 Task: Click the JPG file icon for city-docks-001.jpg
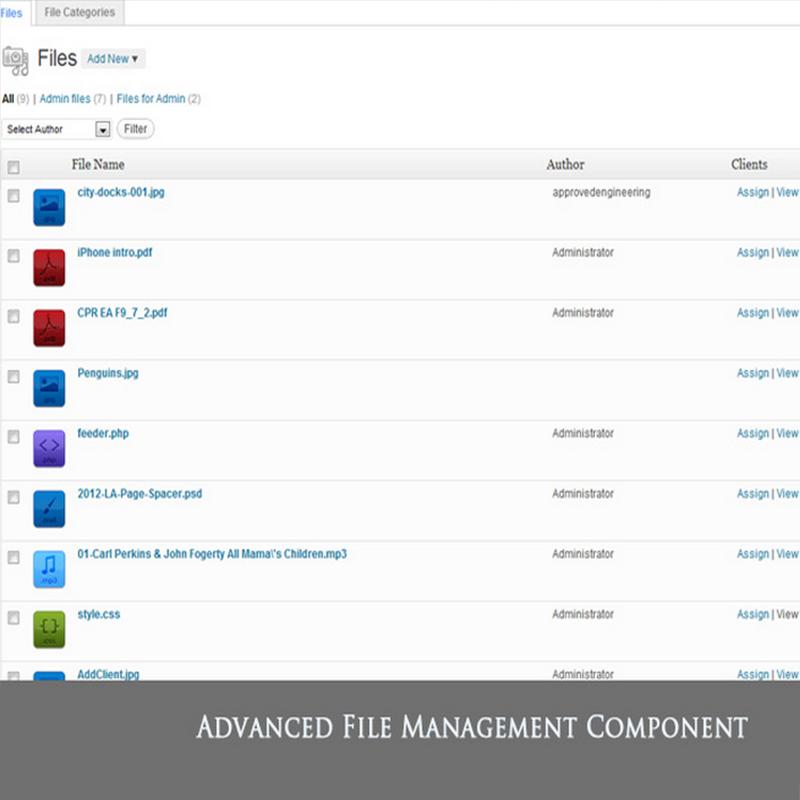click(49, 207)
